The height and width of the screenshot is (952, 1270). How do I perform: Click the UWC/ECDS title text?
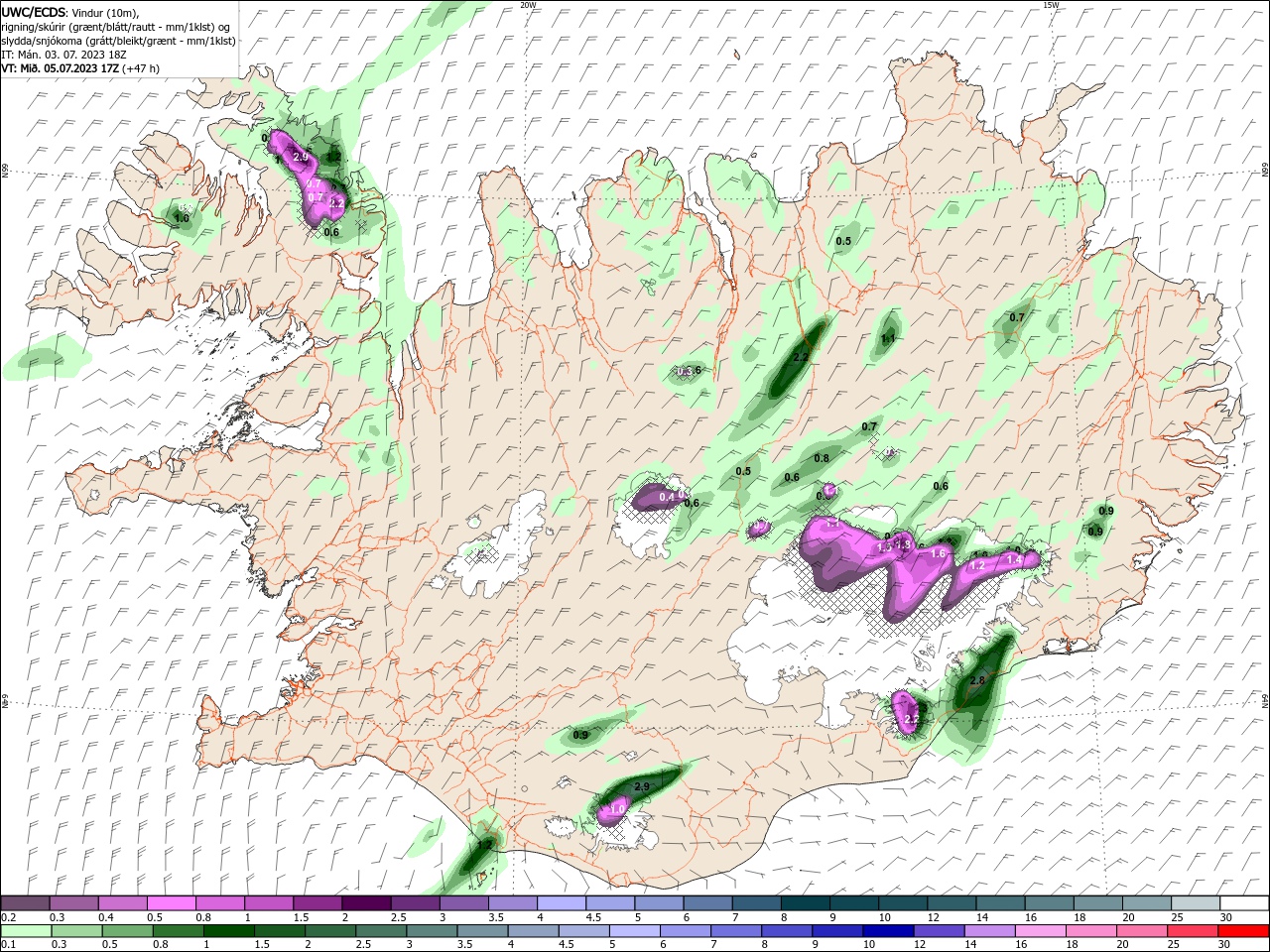click(34, 12)
